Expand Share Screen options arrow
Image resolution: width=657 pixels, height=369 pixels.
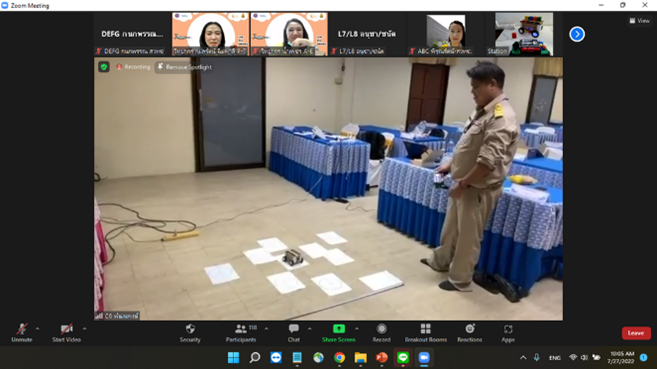[x=357, y=329]
